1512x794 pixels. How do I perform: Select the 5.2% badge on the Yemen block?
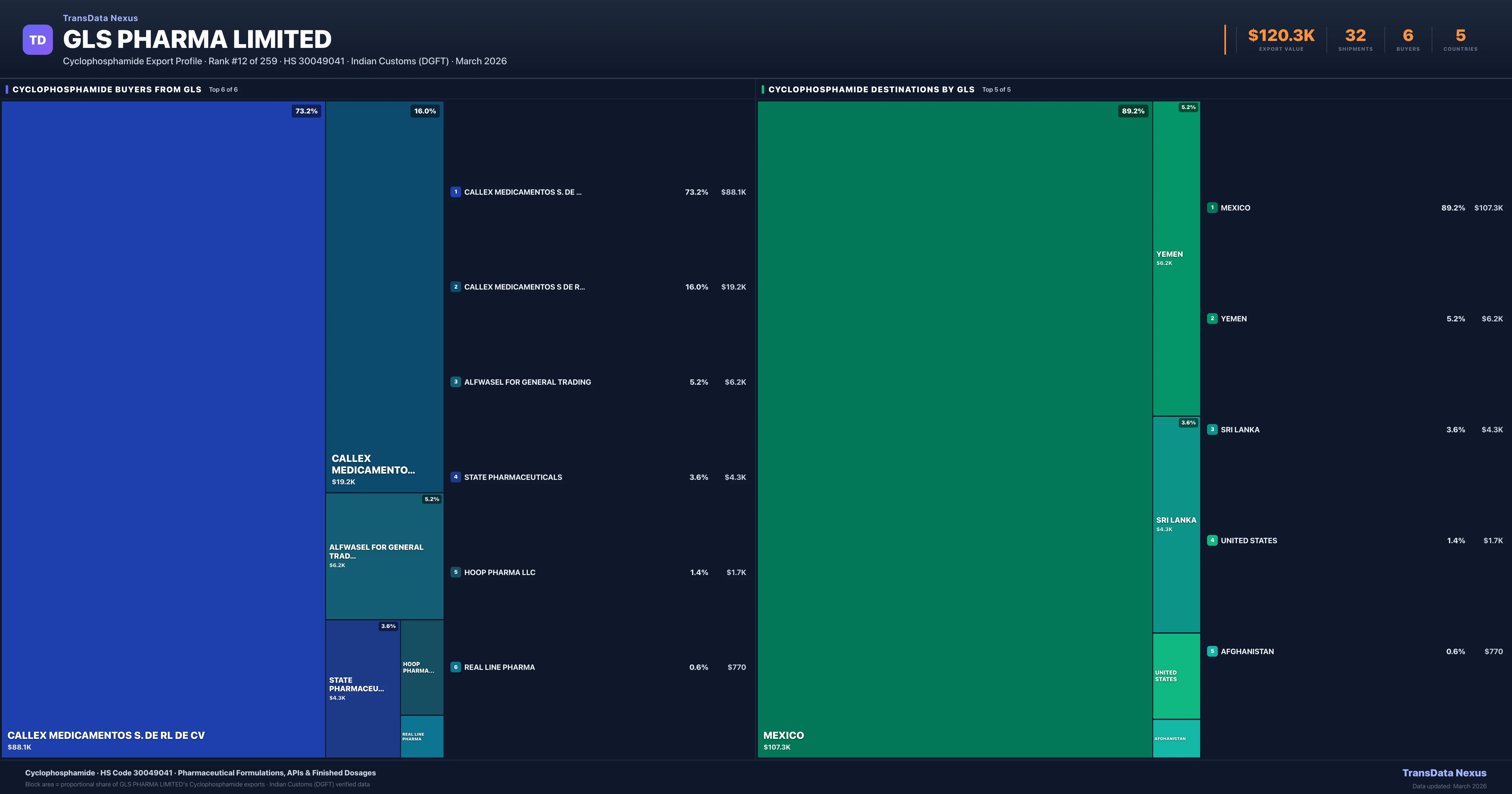[x=1187, y=107]
